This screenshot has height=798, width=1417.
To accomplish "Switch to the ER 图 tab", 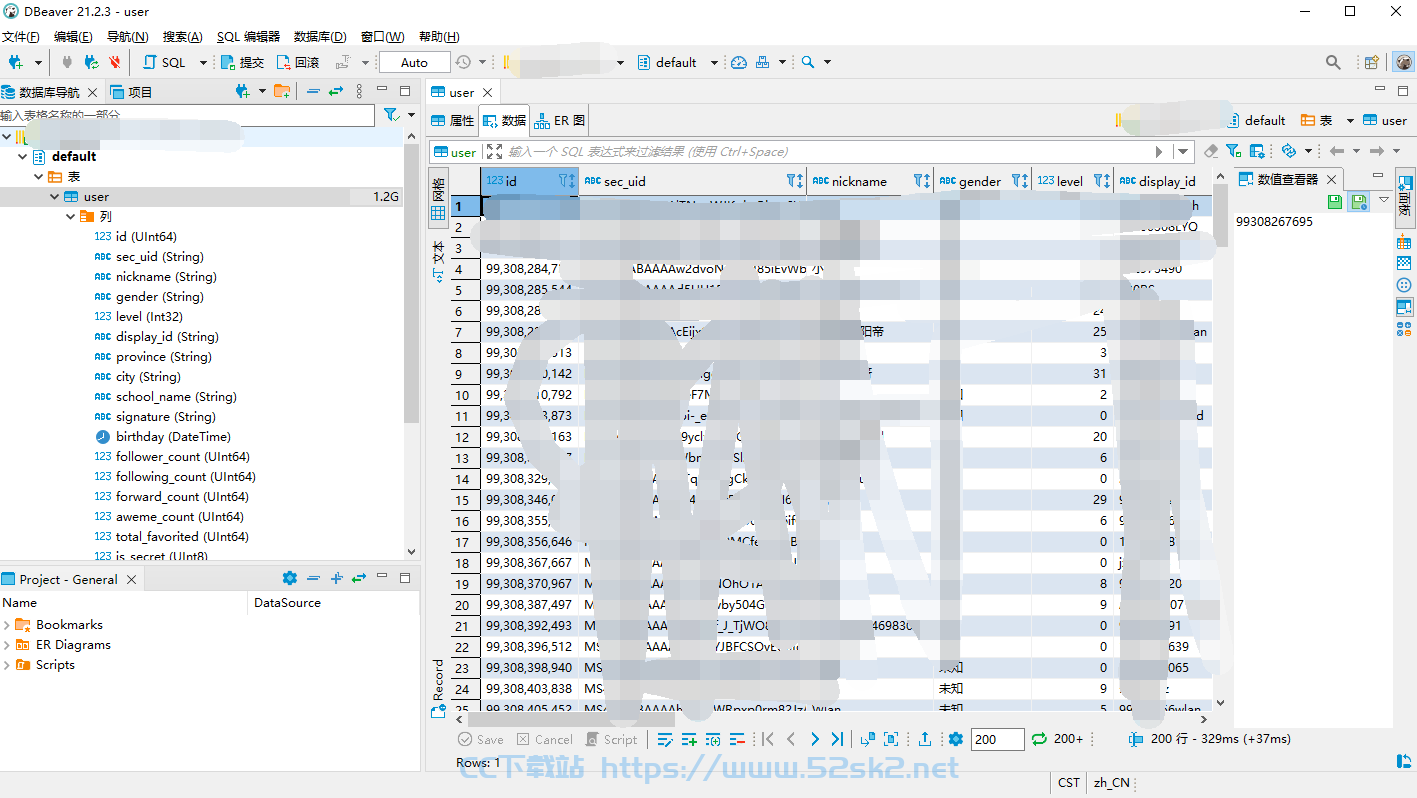I will pyautogui.click(x=560, y=120).
